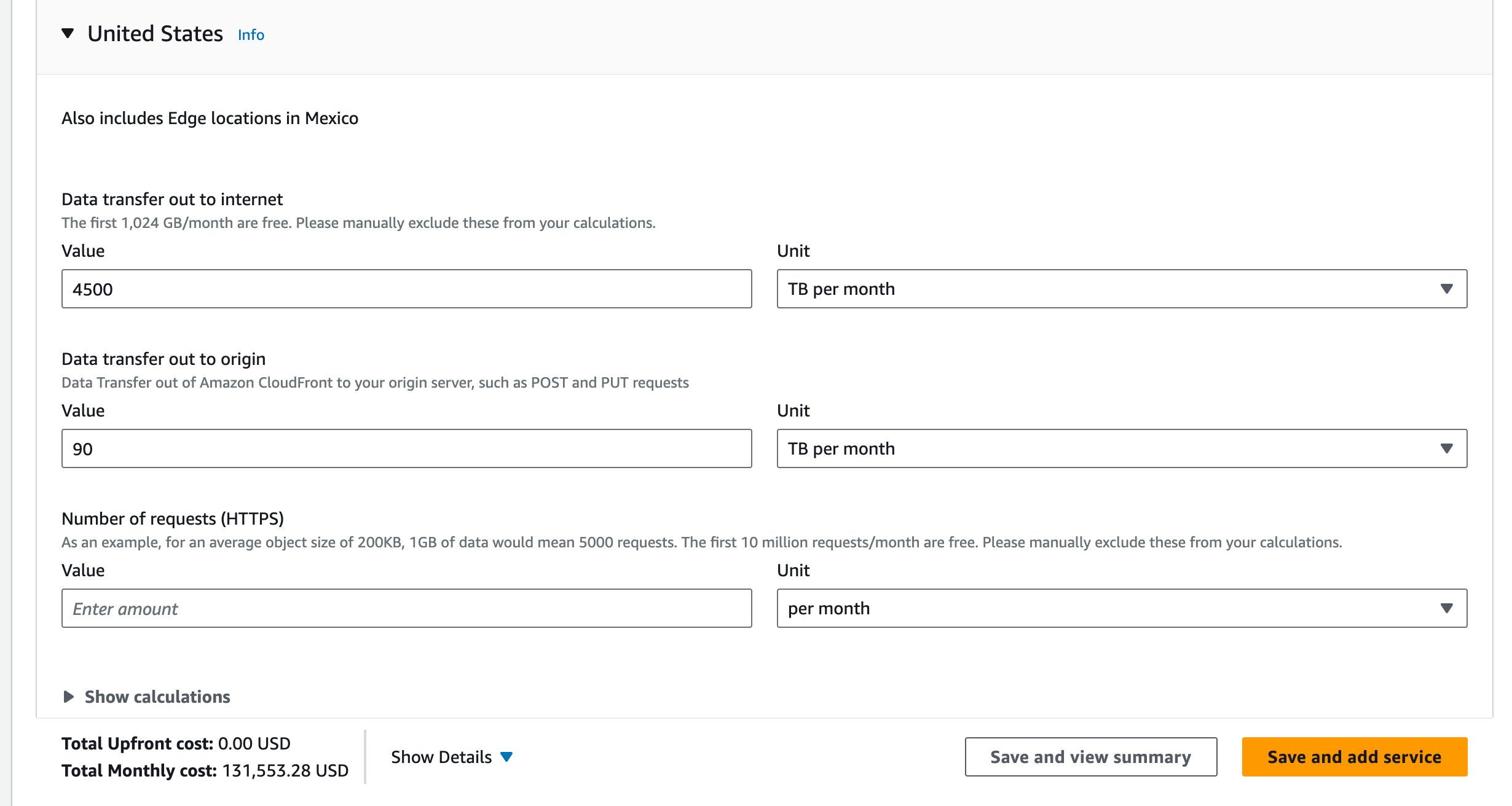Focus the origin data transfer value field
1512x806 pixels.
coord(406,448)
